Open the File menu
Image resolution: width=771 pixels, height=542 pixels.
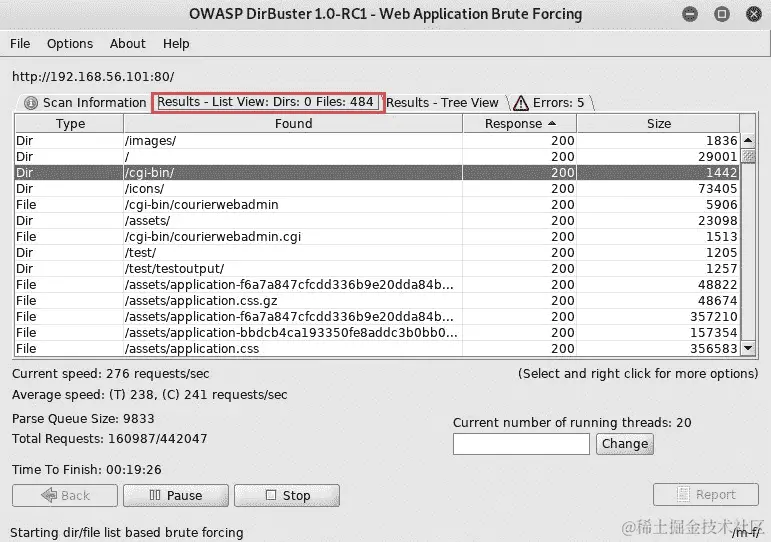[x=20, y=44]
